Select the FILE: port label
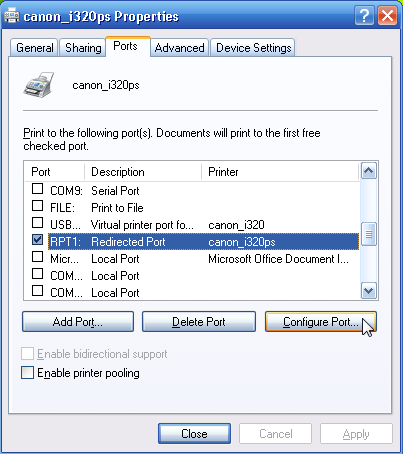 [62, 208]
